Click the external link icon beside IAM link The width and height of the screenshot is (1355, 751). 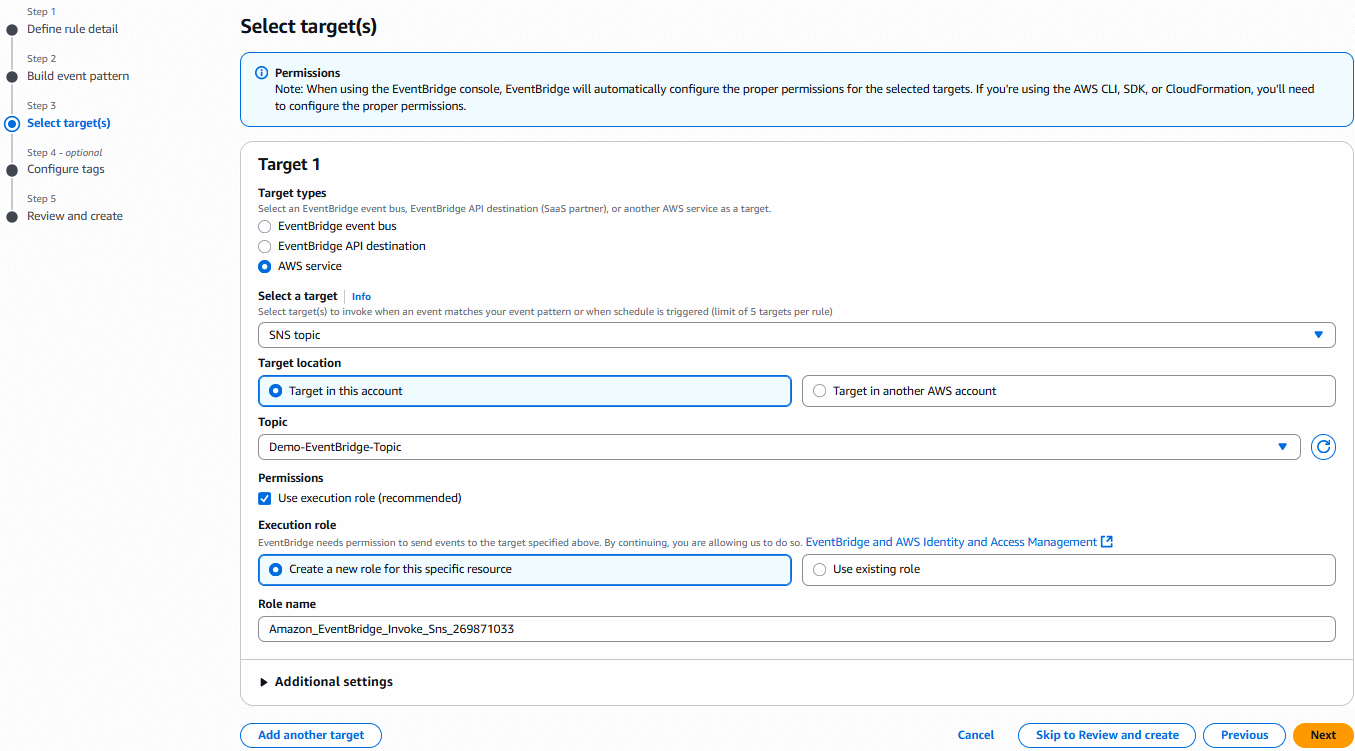coord(1107,542)
